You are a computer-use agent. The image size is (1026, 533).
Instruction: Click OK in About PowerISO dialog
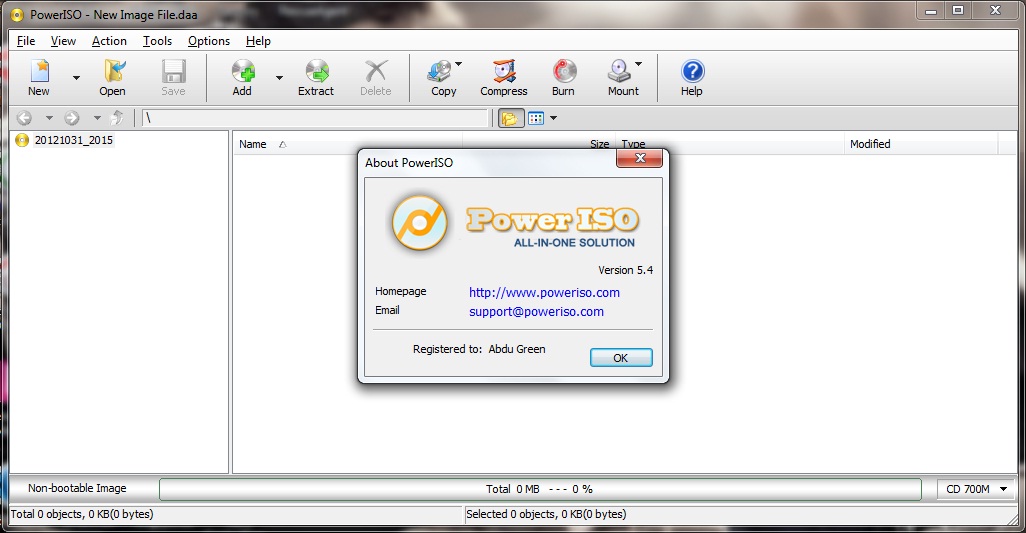pos(621,358)
